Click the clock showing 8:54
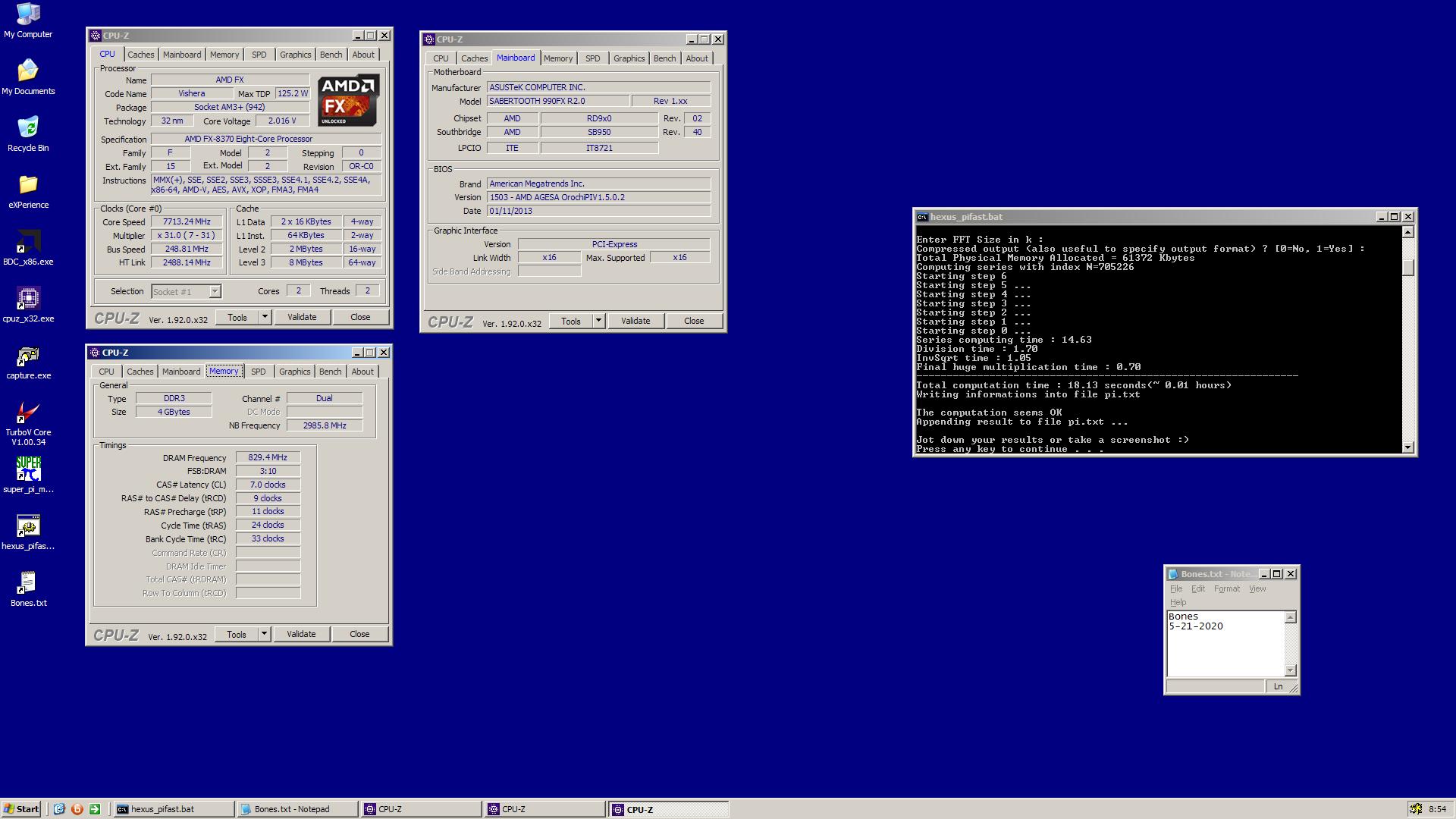Image resolution: width=1456 pixels, height=819 pixels. [x=1437, y=809]
